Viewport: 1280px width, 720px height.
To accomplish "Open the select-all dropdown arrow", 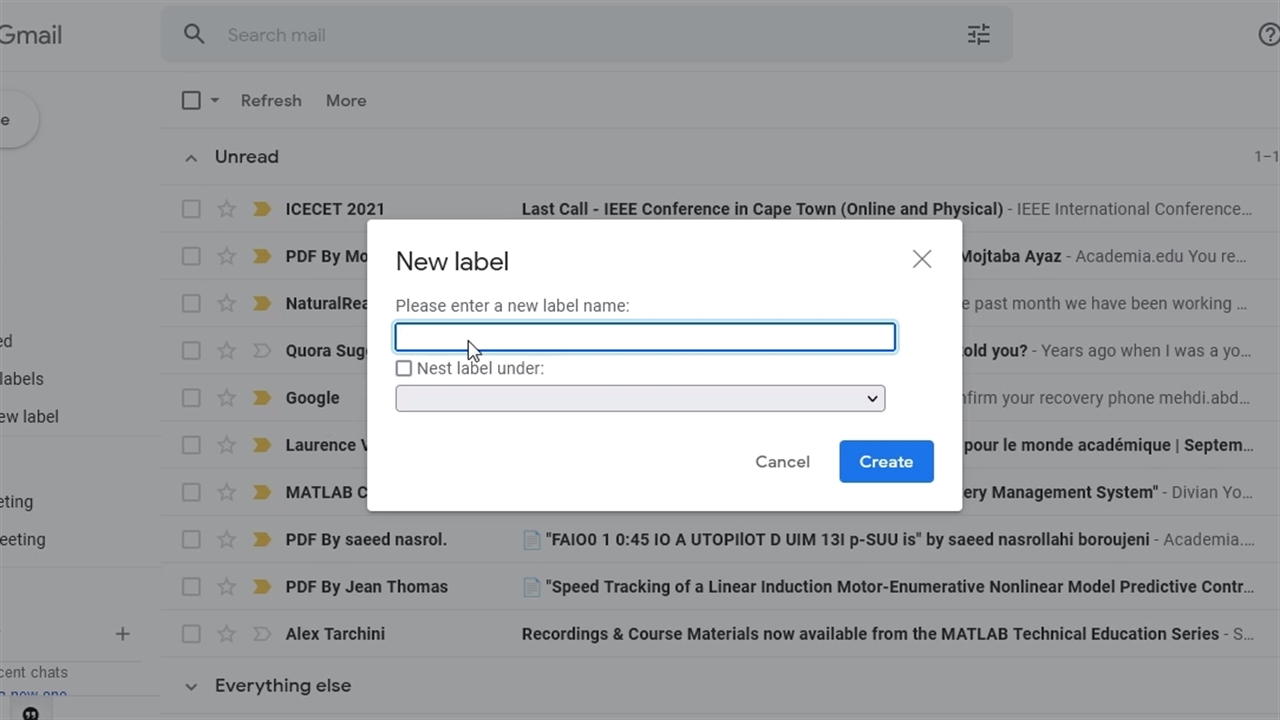I will (214, 101).
